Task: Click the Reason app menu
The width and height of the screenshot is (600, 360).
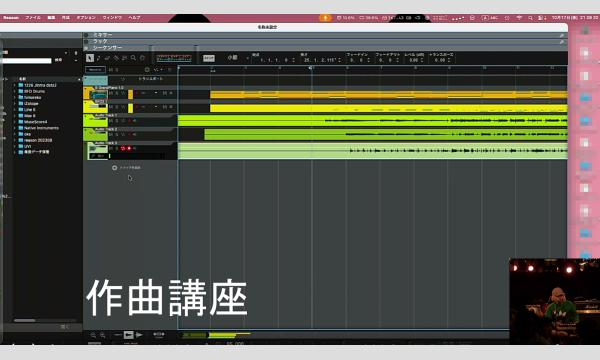Action: tap(11, 18)
